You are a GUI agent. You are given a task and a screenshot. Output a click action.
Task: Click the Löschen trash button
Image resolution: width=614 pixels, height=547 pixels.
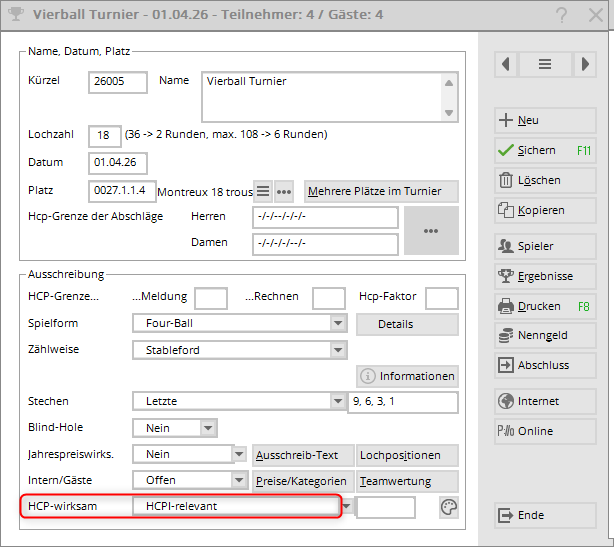pyautogui.click(x=546, y=180)
